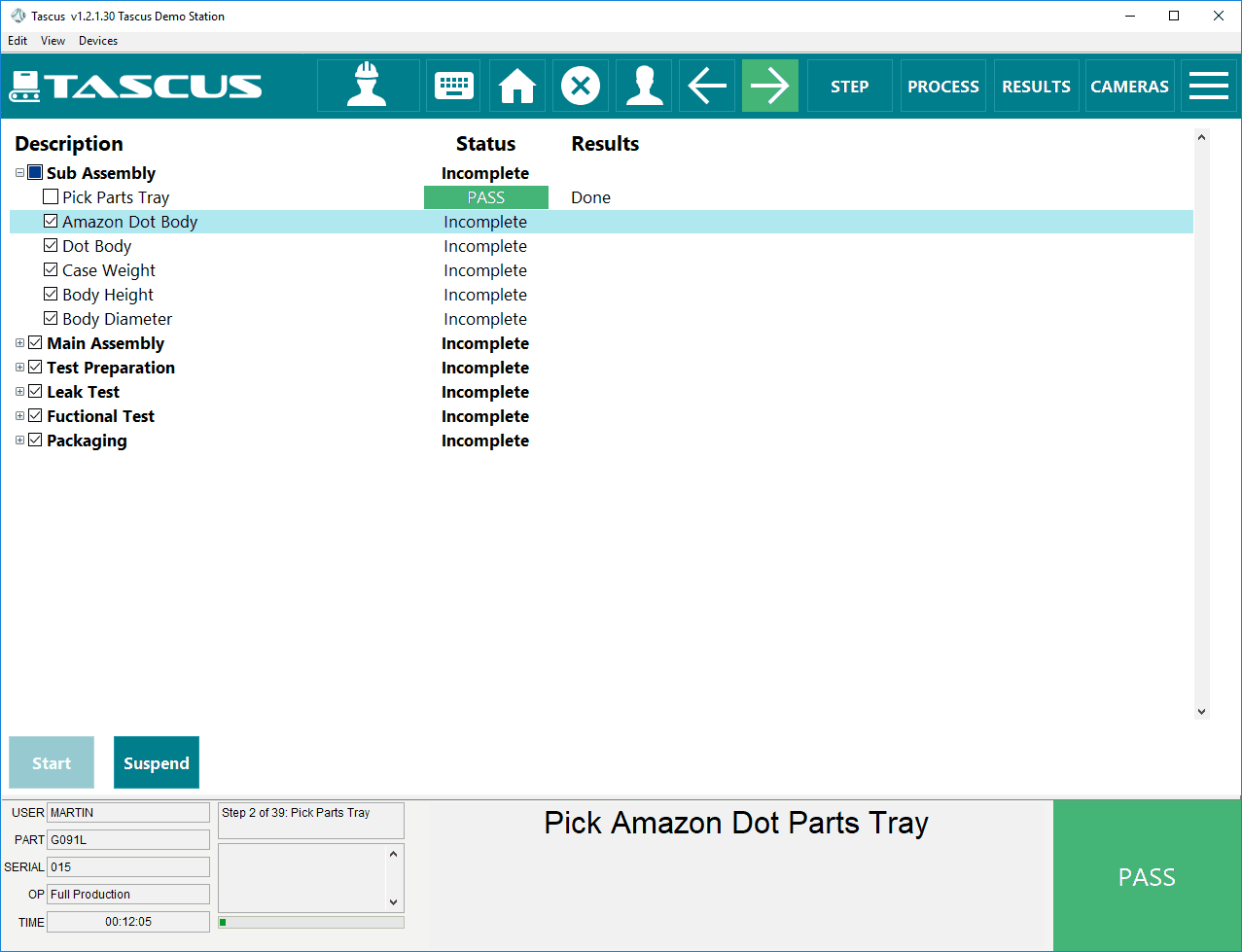Click the message box scroll down arrow
Image resolution: width=1242 pixels, height=952 pixels.
pos(394,902)
